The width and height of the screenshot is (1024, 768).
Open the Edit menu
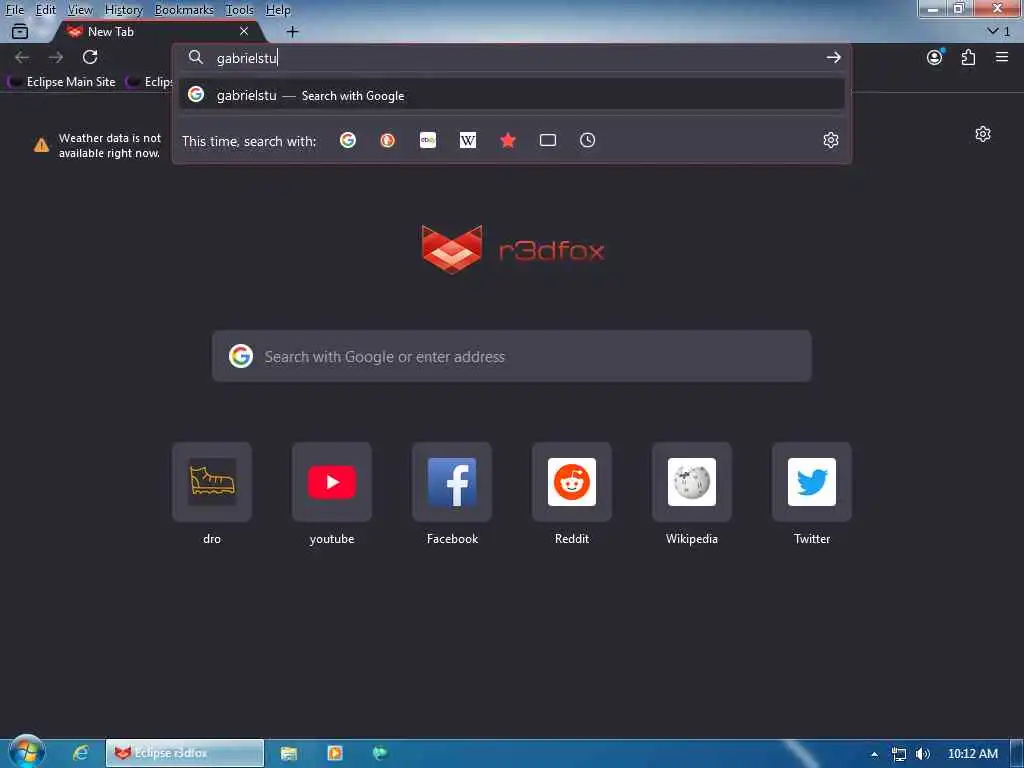[x=45, y=10]
